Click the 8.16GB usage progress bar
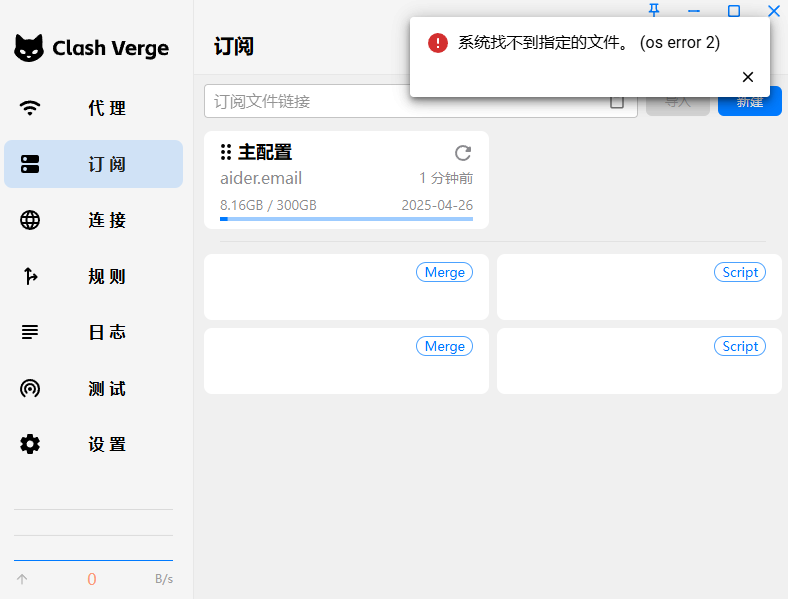Screen dimensions: 788x599 (346, 218)
